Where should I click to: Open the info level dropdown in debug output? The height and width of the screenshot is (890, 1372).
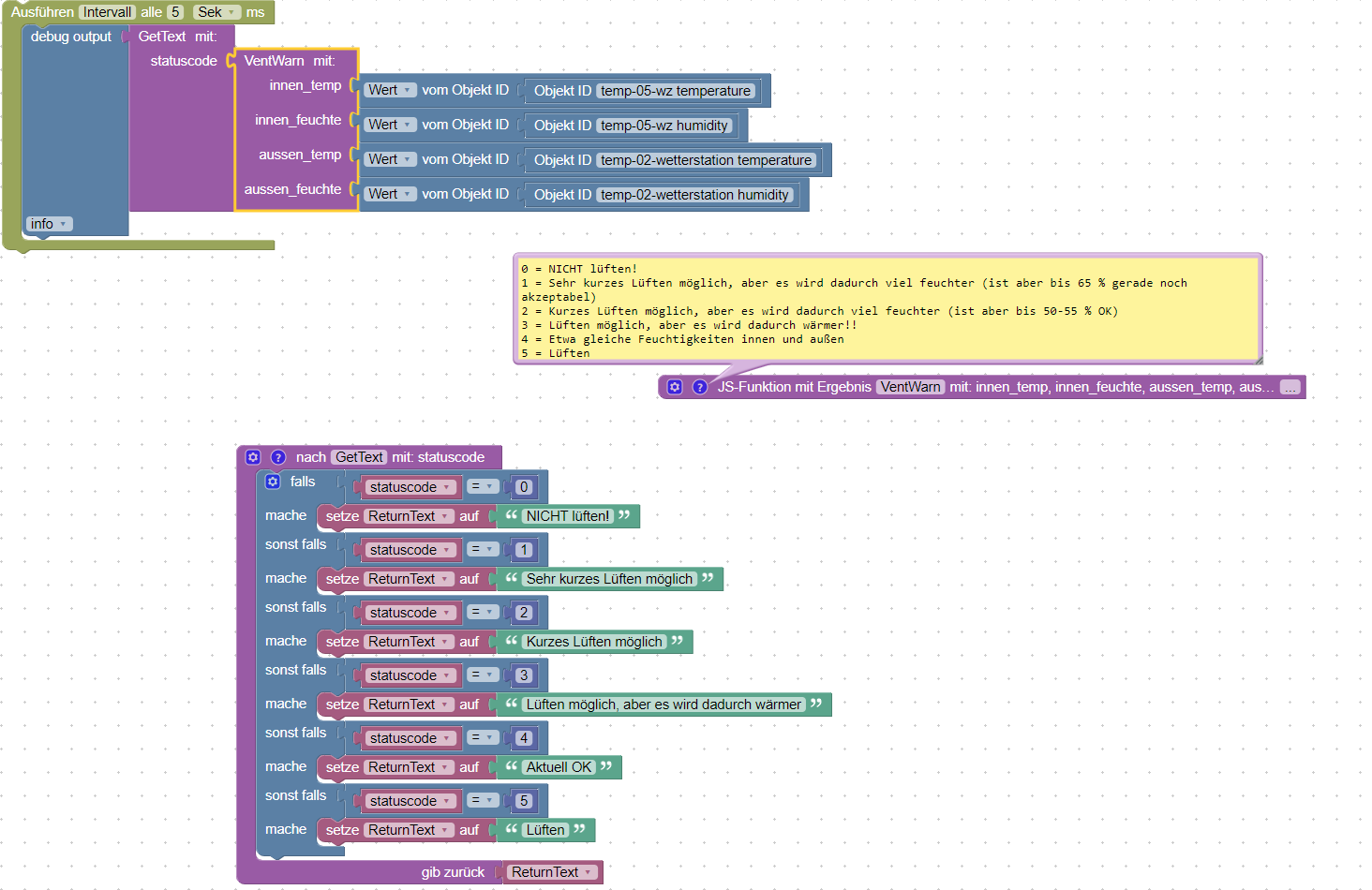coord(49,224)
